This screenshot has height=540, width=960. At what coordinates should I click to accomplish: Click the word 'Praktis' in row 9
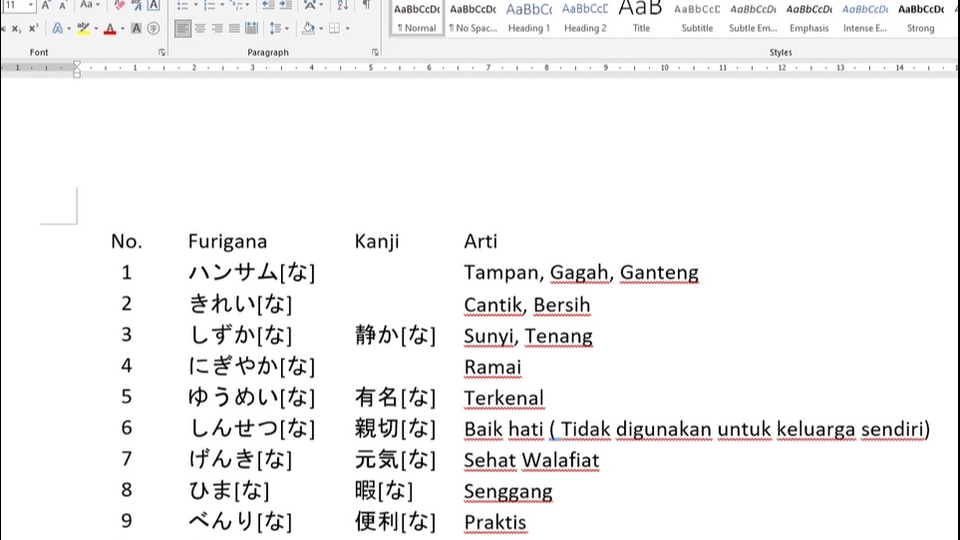(495, 523)
